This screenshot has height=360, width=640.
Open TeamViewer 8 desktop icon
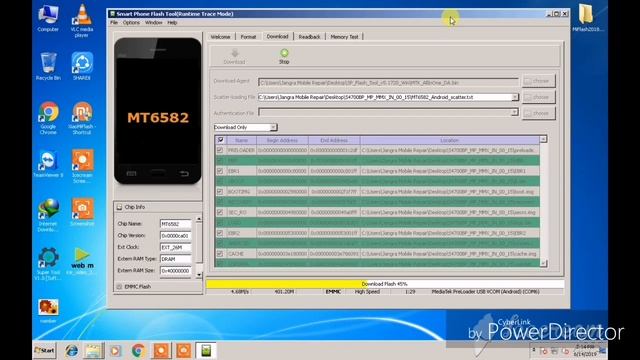pyautogui.click(x=48, y=164)
